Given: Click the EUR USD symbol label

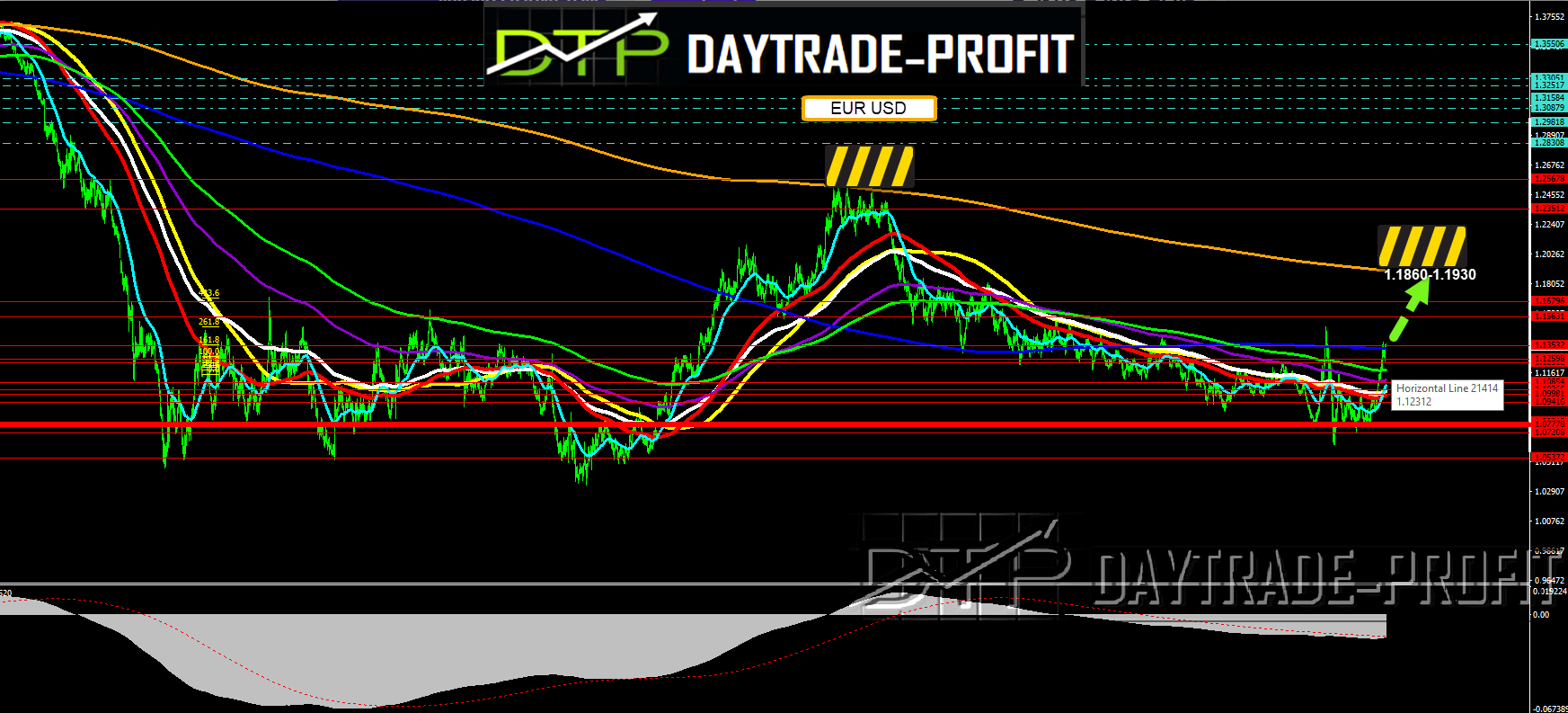Looking at the screenshot, I should pos(869,108).
